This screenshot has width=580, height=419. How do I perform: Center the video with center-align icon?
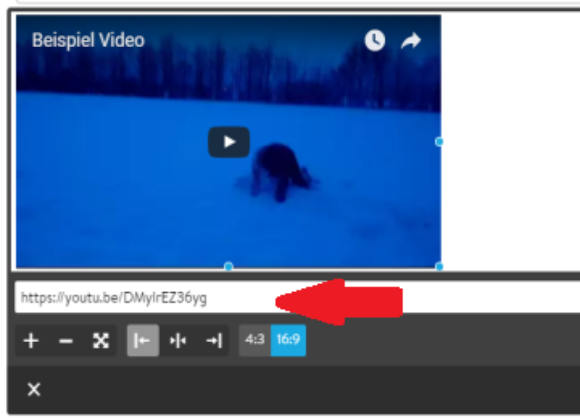coord(178,341)
